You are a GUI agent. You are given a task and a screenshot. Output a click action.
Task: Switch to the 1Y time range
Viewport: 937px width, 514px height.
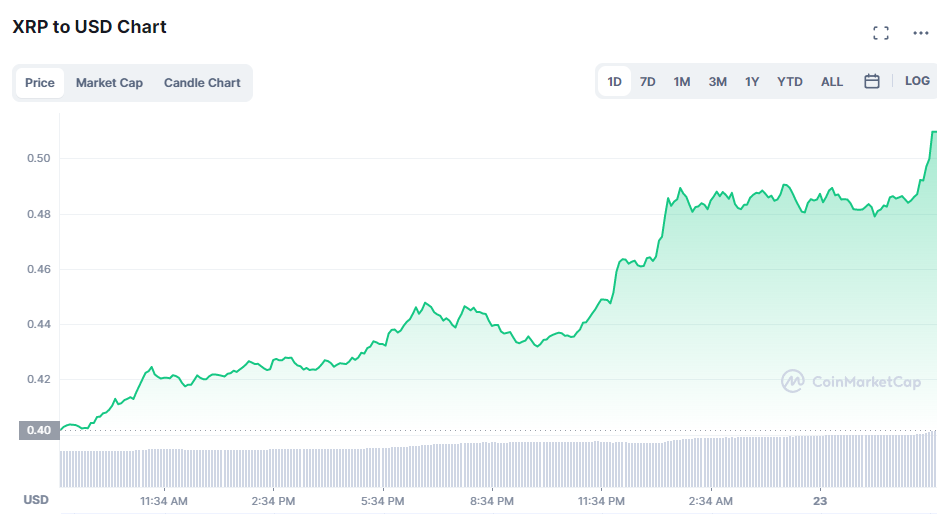(x=752, y=82)
